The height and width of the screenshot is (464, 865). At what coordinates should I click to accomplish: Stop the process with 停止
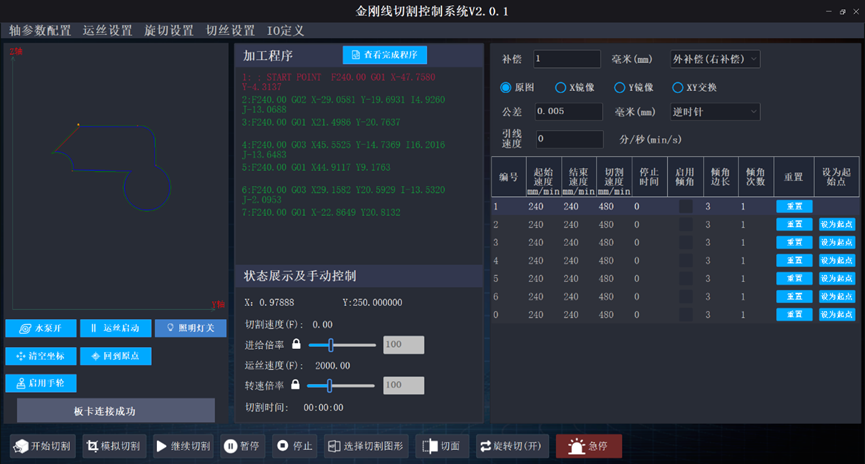click(x=294, y=446)
